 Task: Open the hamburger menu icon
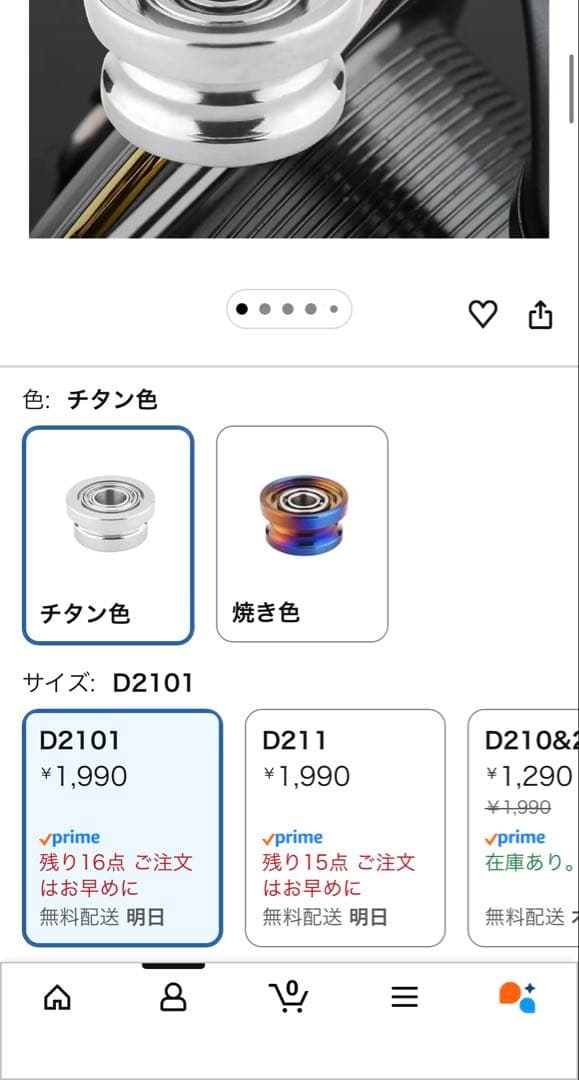(404, 997)
